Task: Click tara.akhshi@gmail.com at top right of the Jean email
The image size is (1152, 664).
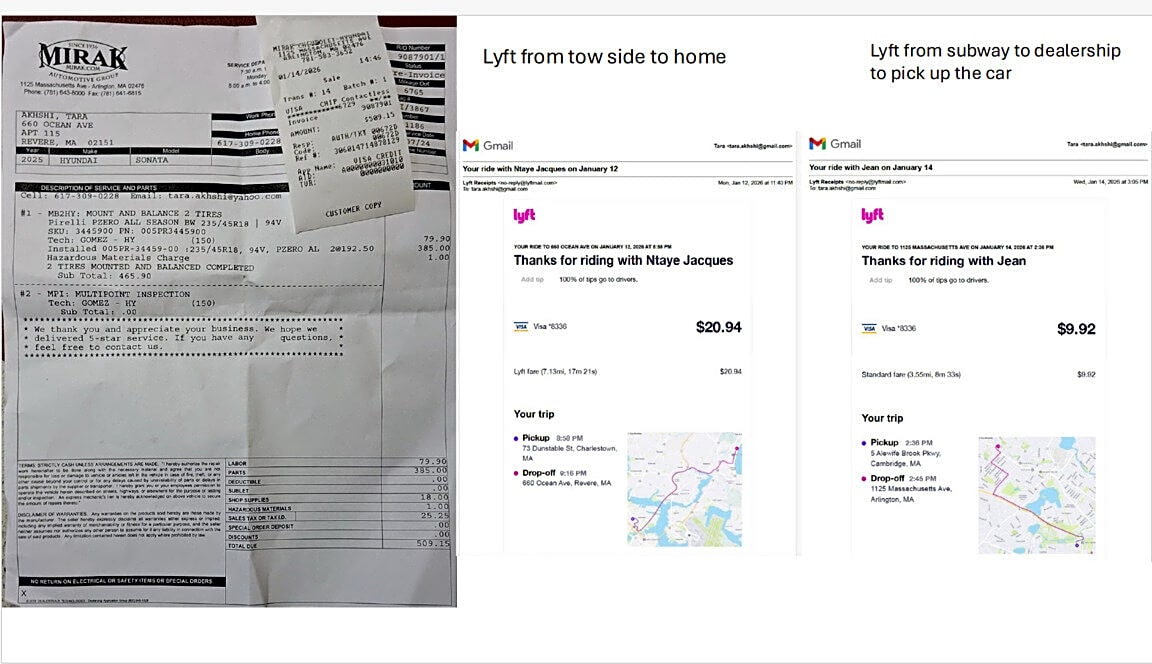Action: tap(1112, 145)
